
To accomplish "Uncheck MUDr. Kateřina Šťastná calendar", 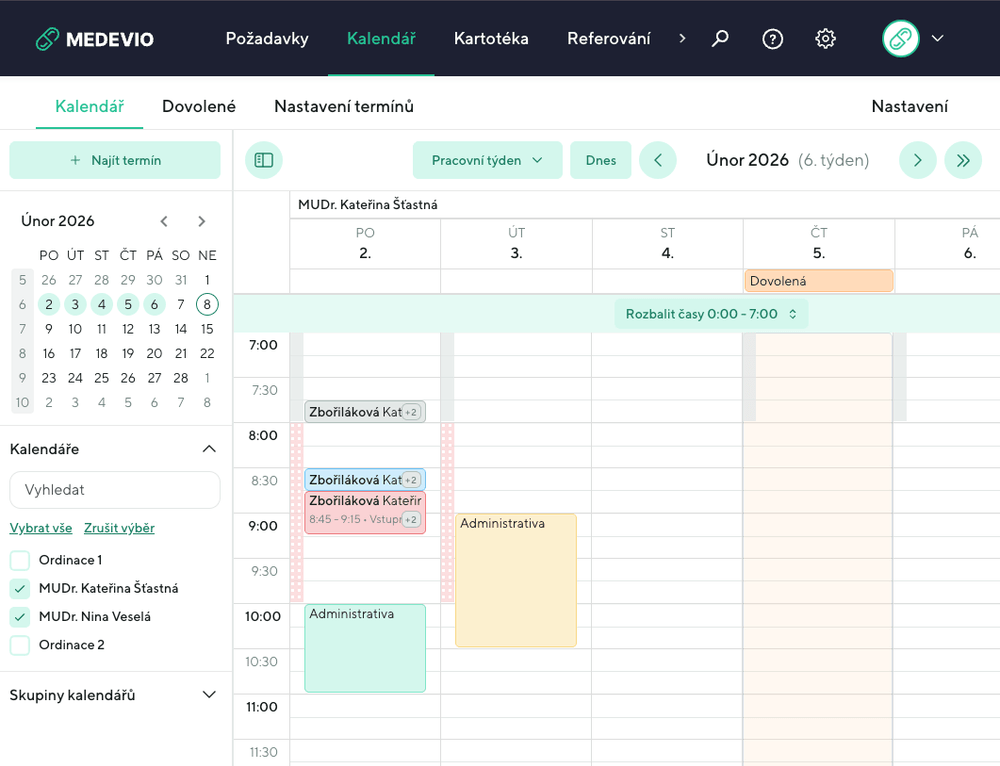I will 20,589.
